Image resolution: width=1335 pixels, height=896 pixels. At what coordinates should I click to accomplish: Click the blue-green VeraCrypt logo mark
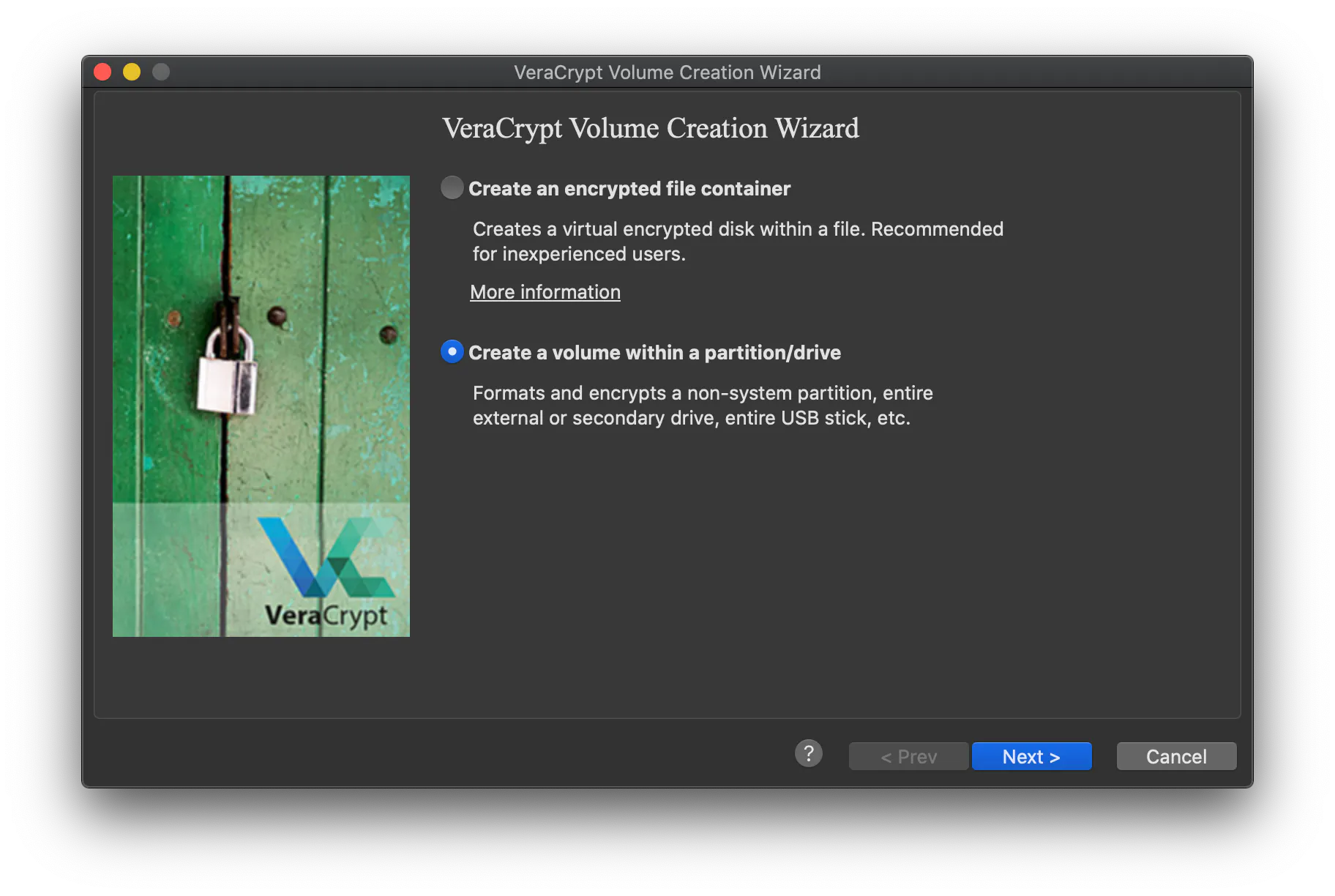coord(326,557)
